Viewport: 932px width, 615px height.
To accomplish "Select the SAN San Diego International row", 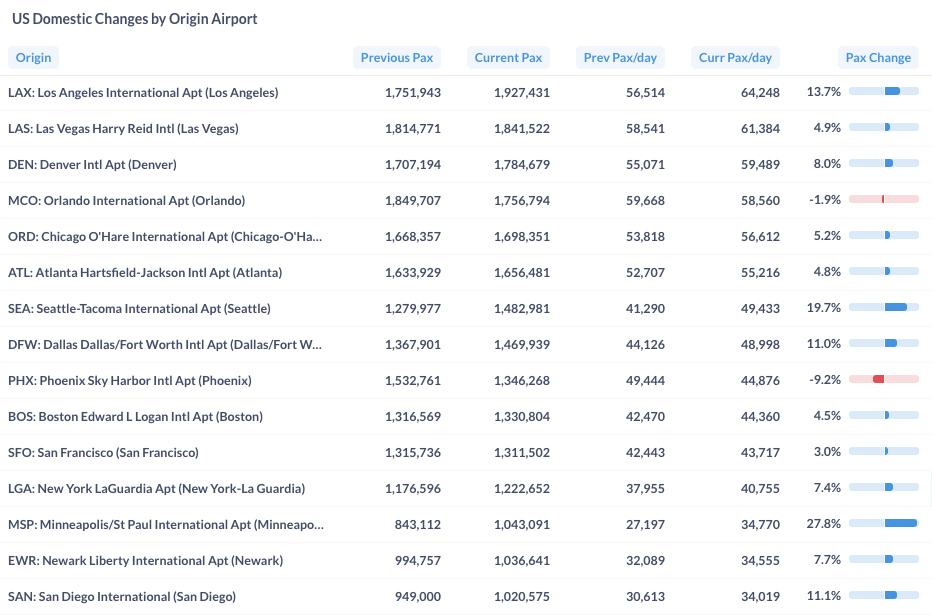I will (466, 597).
